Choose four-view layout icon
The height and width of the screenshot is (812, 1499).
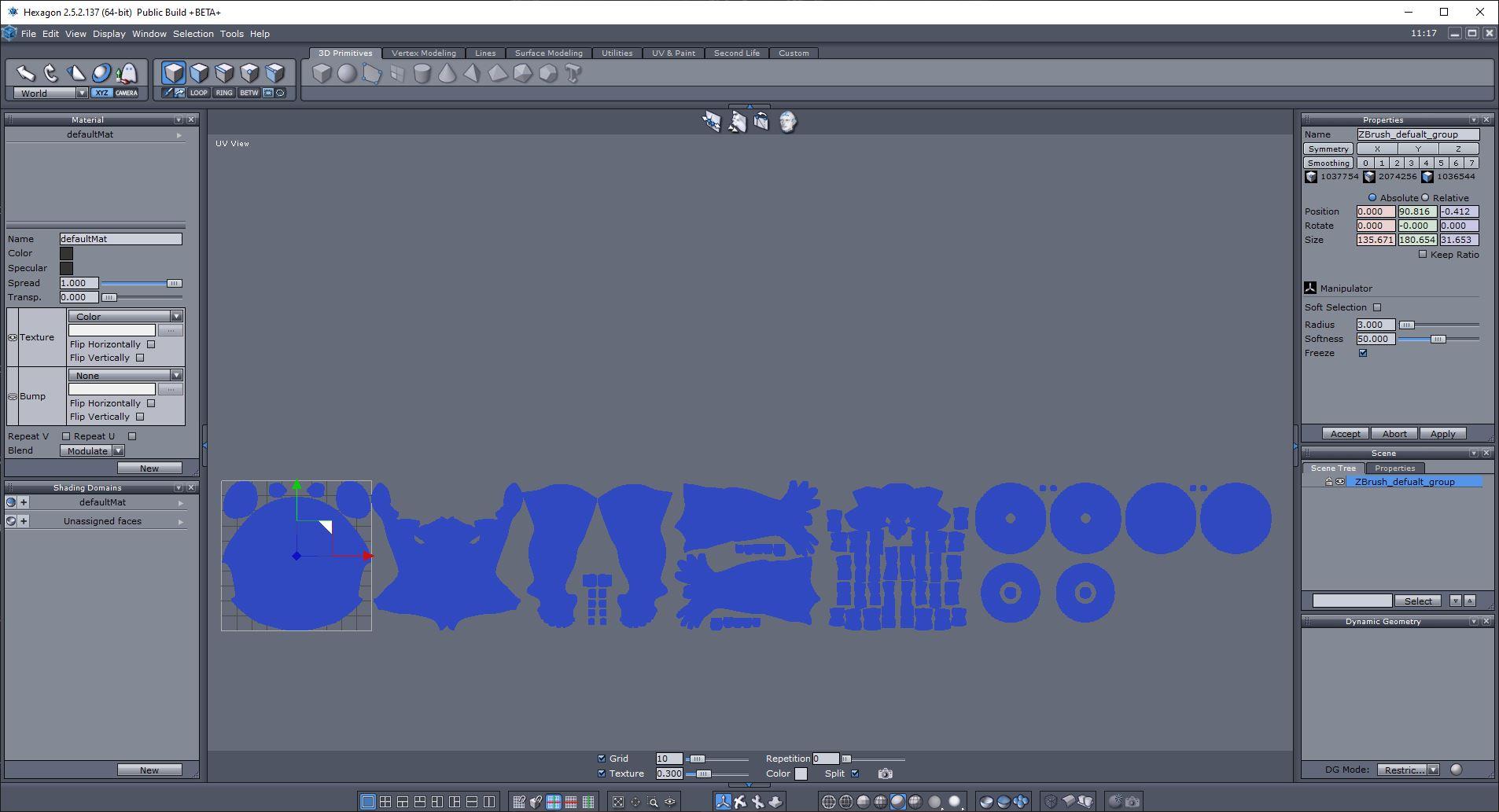pyautogui.click(x=385, y=802)
